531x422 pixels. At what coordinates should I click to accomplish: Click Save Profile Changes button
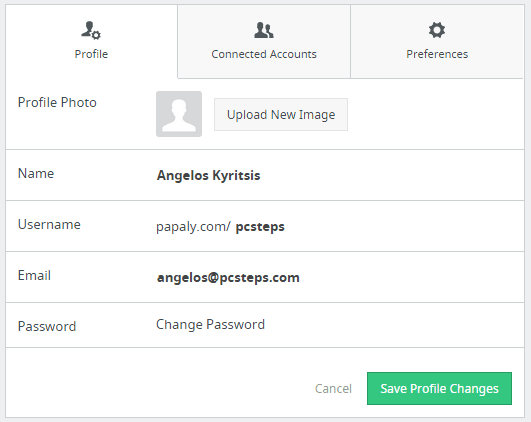(439, 388)
